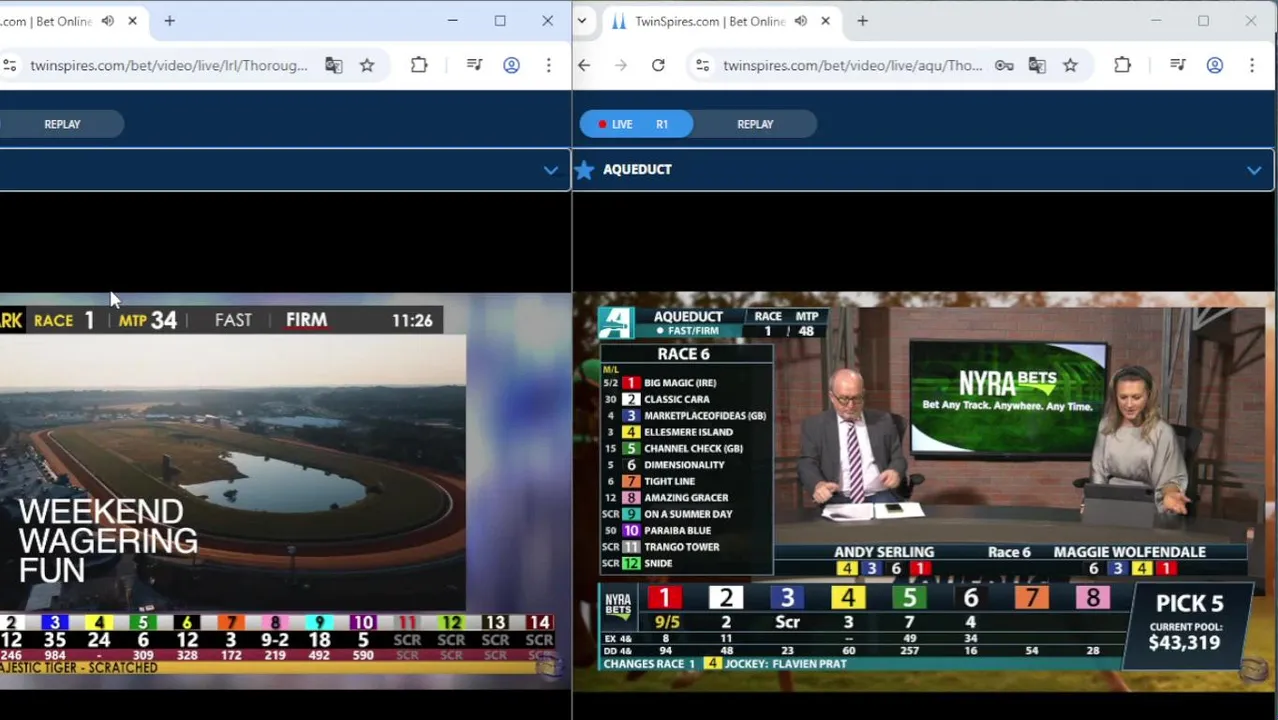Click ANDY SERLING name caption

coord(884,552)
